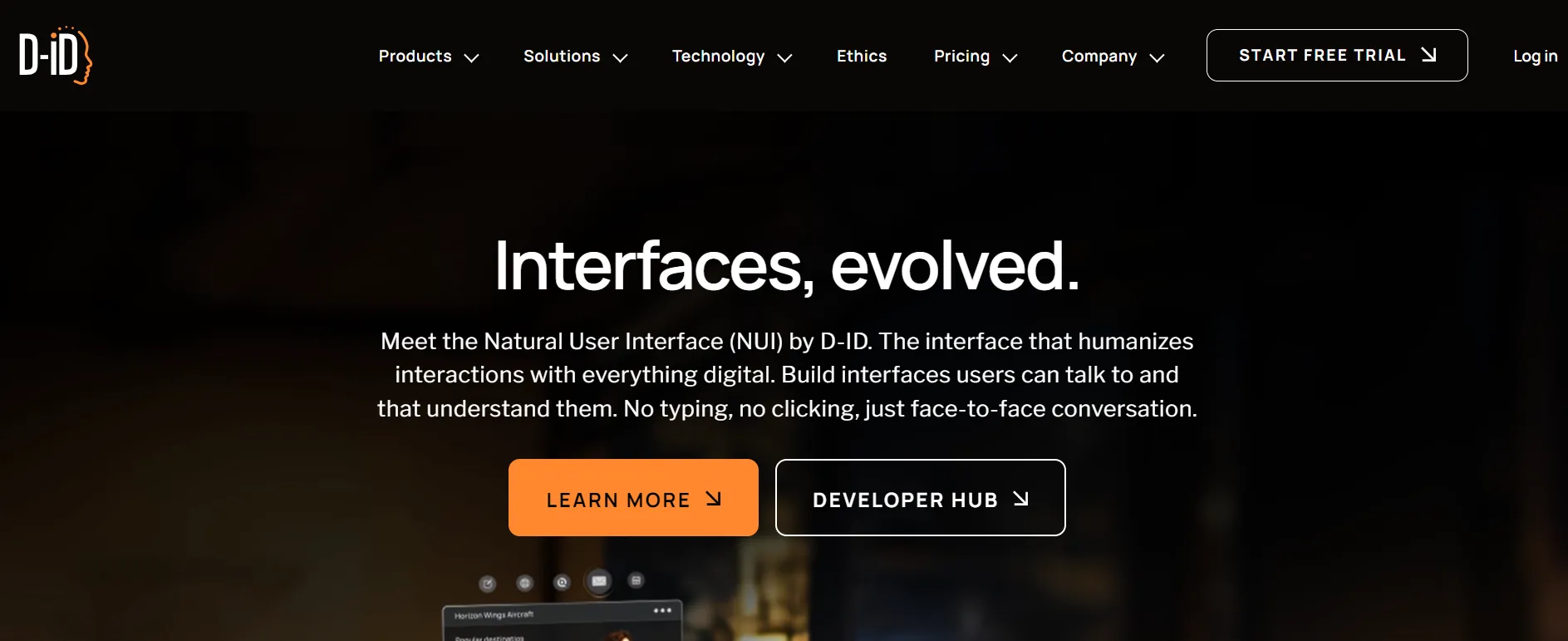Open the three-dot menu on Horizon Wings card
Image resolution: width=1568 pixels, height=641 pixels.
[x=662, y=610]
